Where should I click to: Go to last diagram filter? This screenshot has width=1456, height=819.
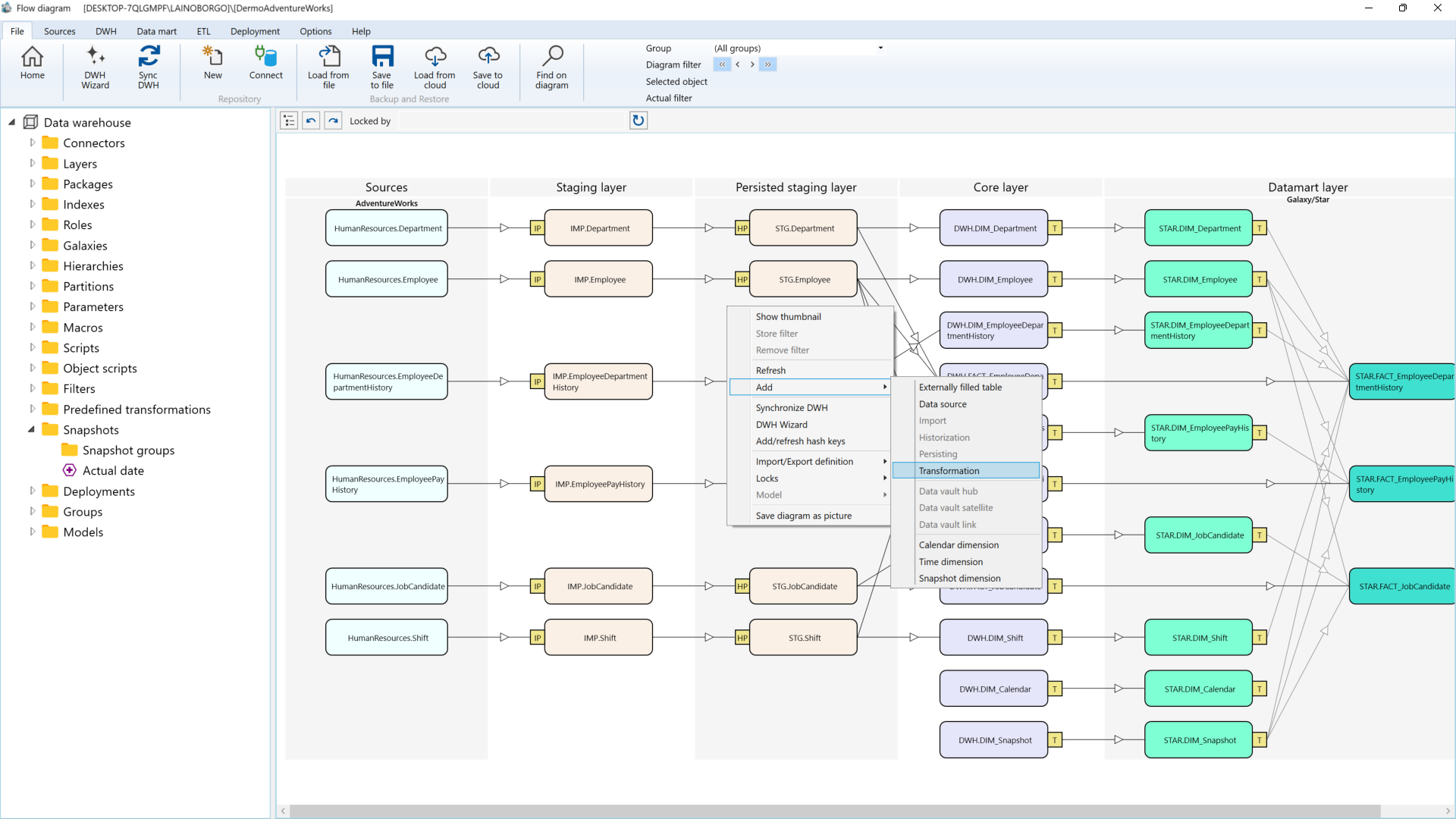click(767, 64)
